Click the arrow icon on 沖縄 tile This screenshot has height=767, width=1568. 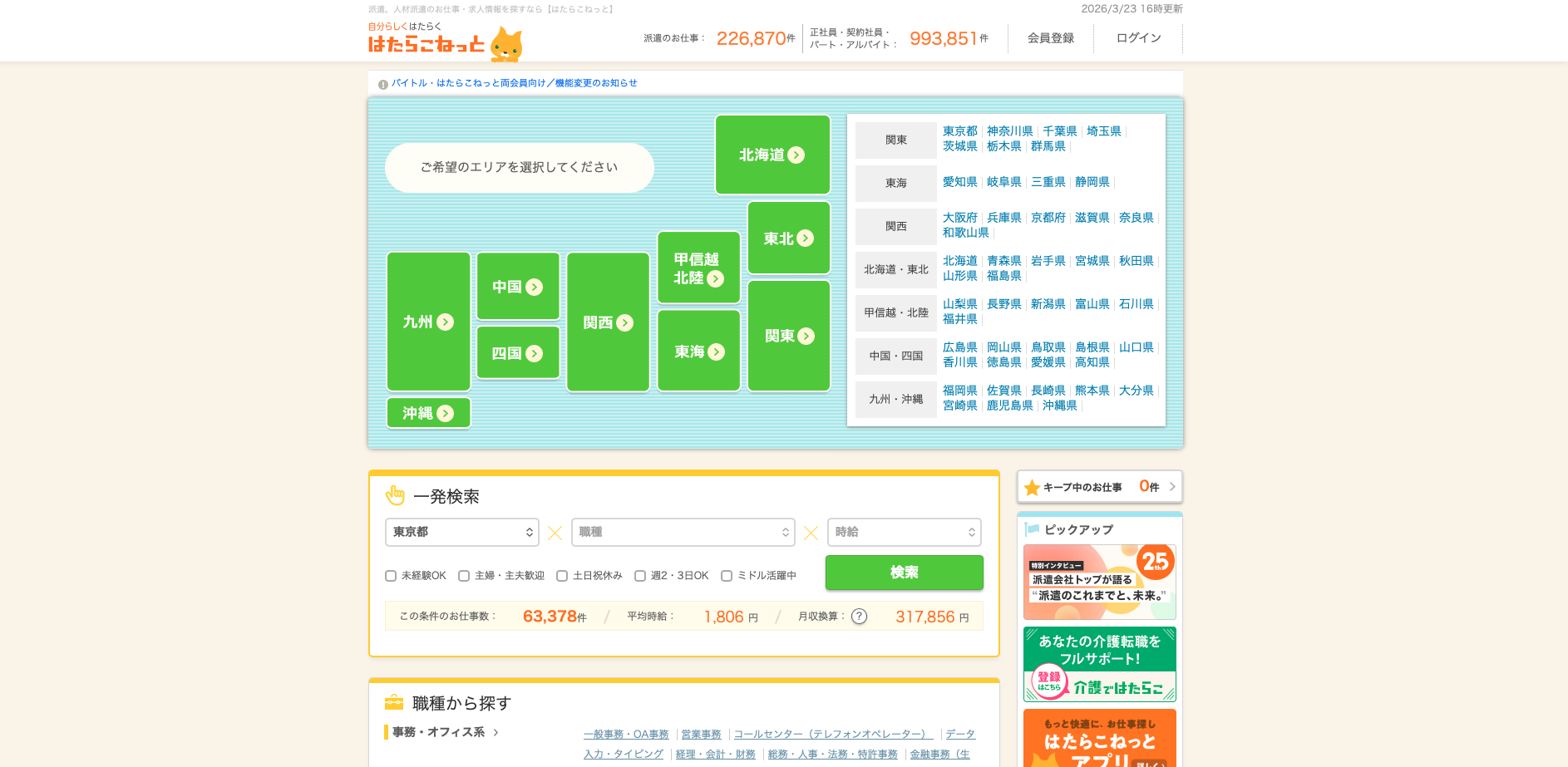click(x=446, y=414)
